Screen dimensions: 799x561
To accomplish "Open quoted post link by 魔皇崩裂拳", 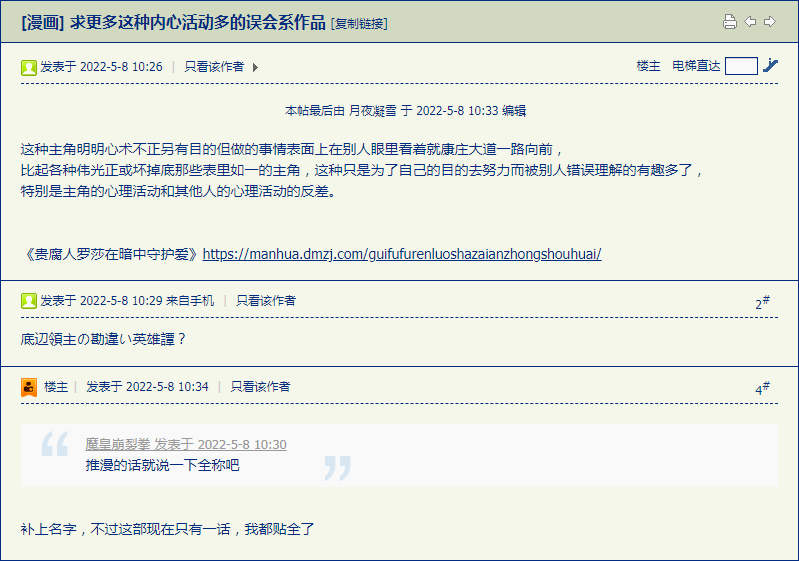I will 186,444.
